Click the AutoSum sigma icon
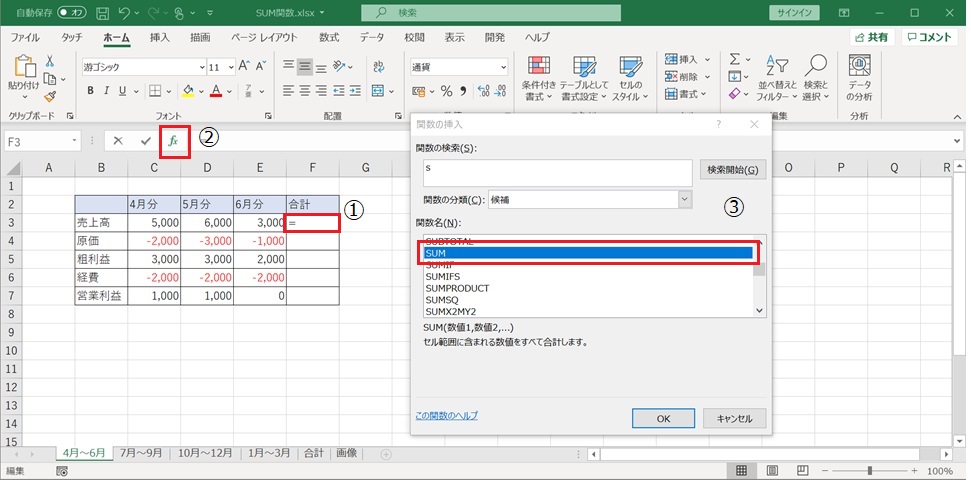Image resolution: width=971 pixels, height=482 pixels. point(735,60)
